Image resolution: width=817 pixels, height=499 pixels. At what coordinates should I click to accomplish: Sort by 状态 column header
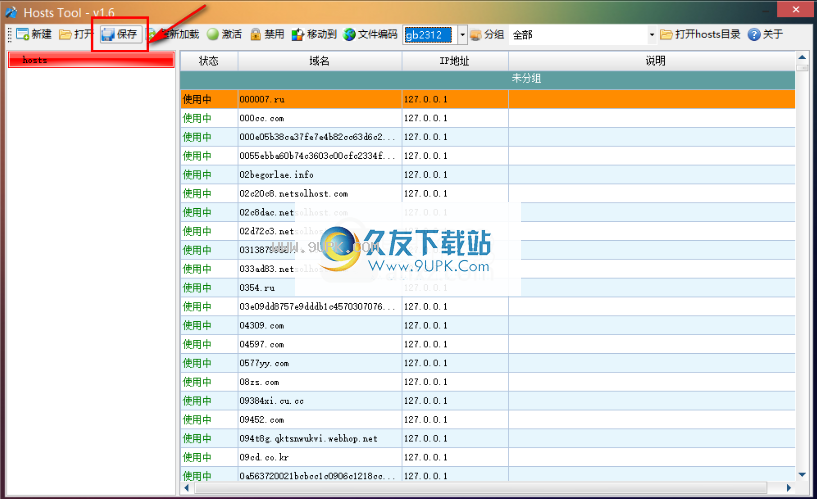(209, 61)
